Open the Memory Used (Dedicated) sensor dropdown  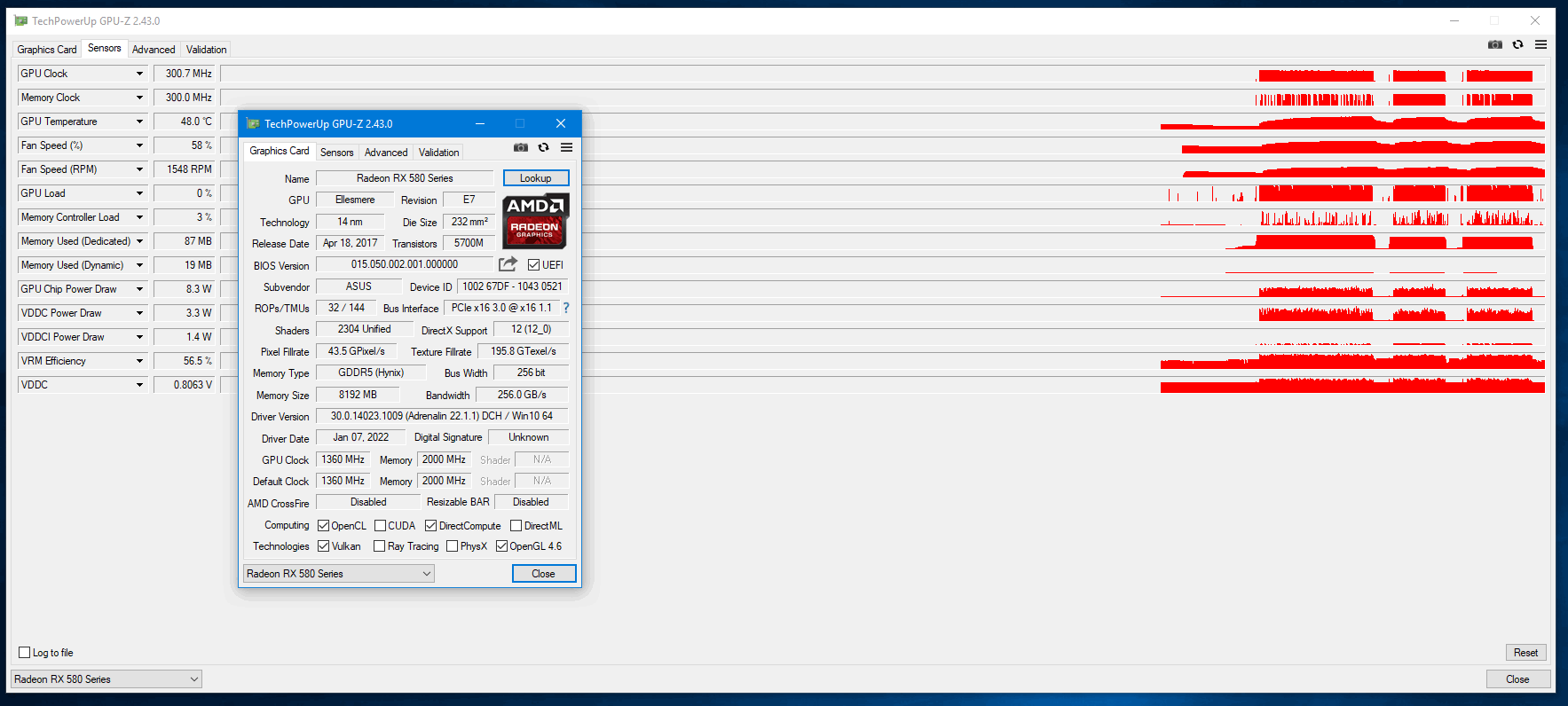coord(139,241)
